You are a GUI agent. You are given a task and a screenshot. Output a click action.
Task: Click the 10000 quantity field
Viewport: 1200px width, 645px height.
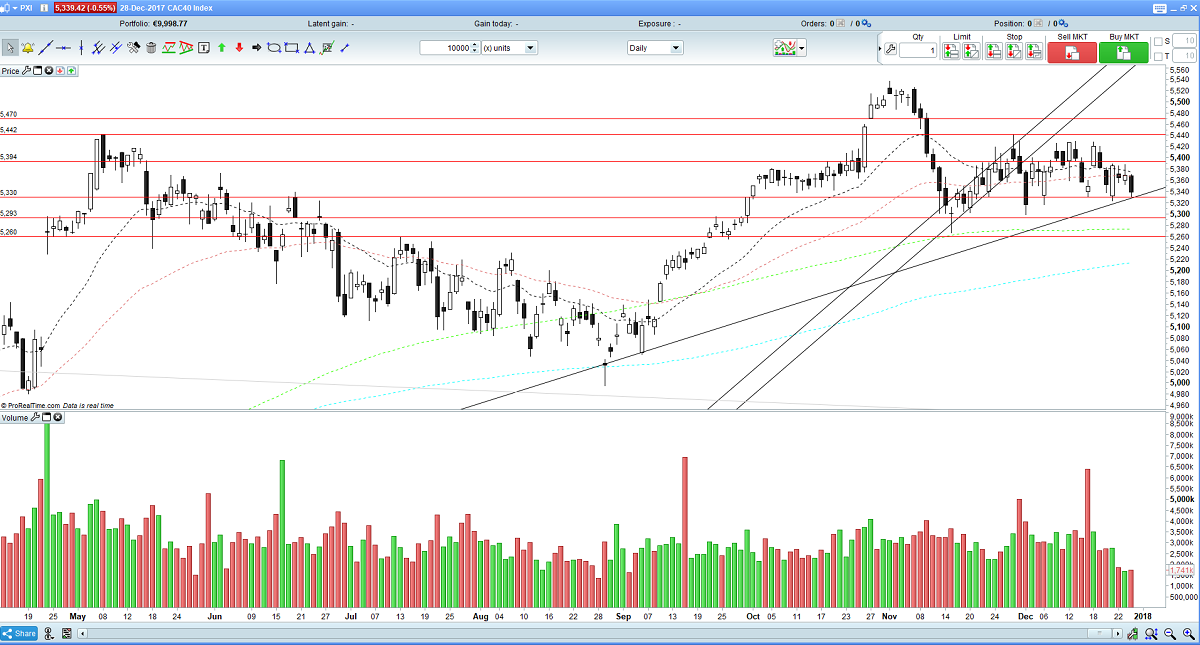(x=445, y=47)
